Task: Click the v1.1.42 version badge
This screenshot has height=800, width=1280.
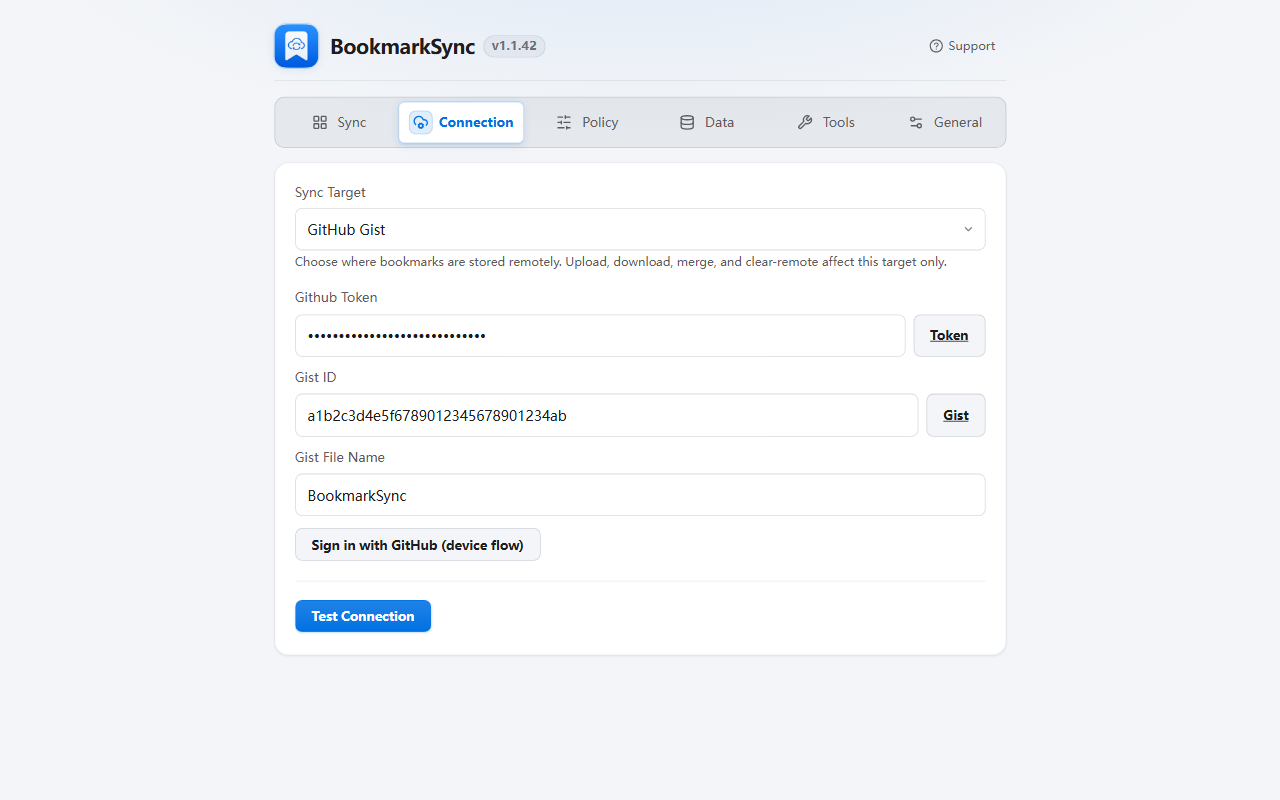Action: pos(514,46)
